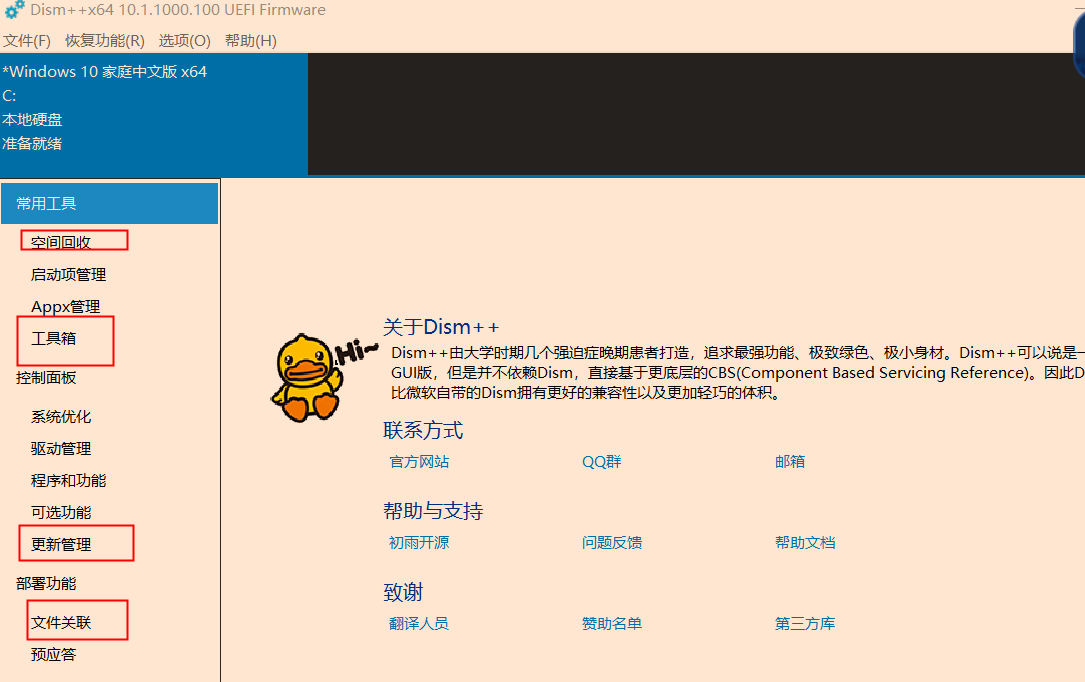Open the 文件(F) menu
This screenshot has height=682, width=1085.
pos(27,41)
